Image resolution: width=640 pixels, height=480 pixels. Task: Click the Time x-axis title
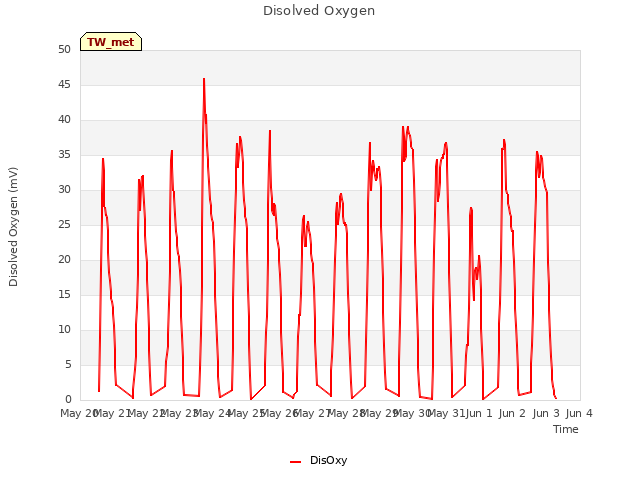(566, 429)
